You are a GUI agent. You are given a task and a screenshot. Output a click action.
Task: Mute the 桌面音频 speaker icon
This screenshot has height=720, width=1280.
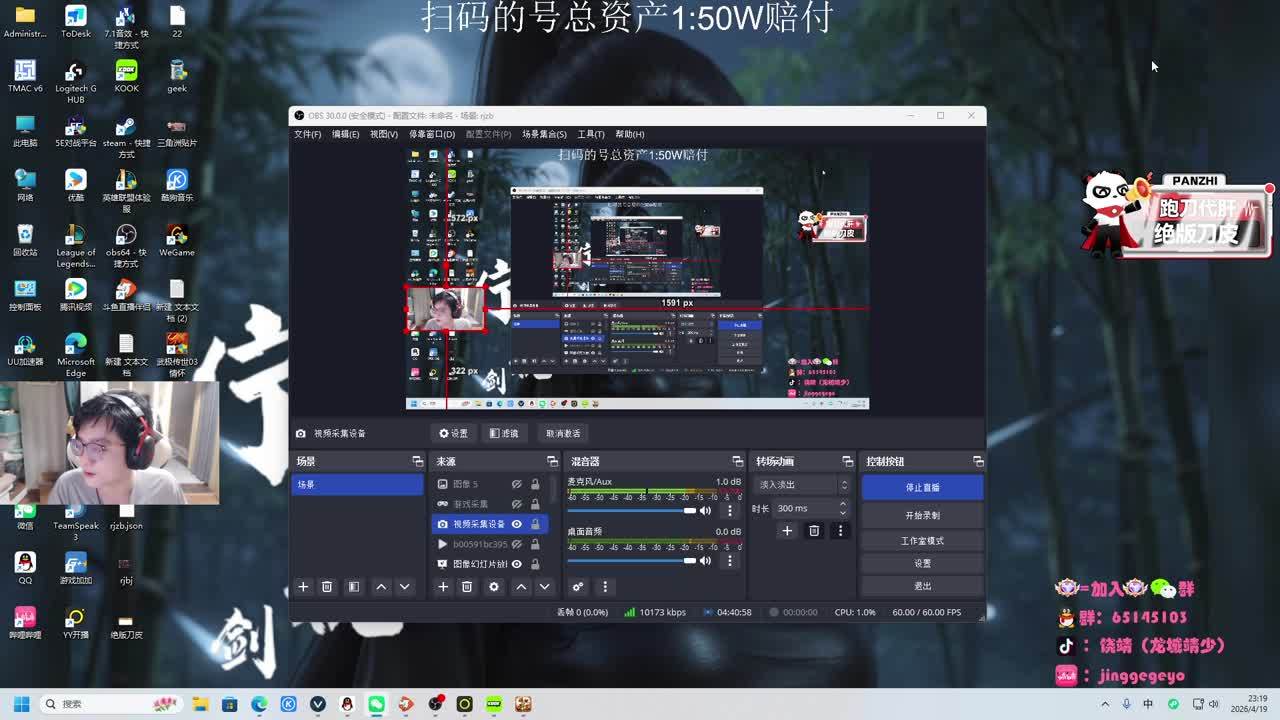tap(705, 561)
